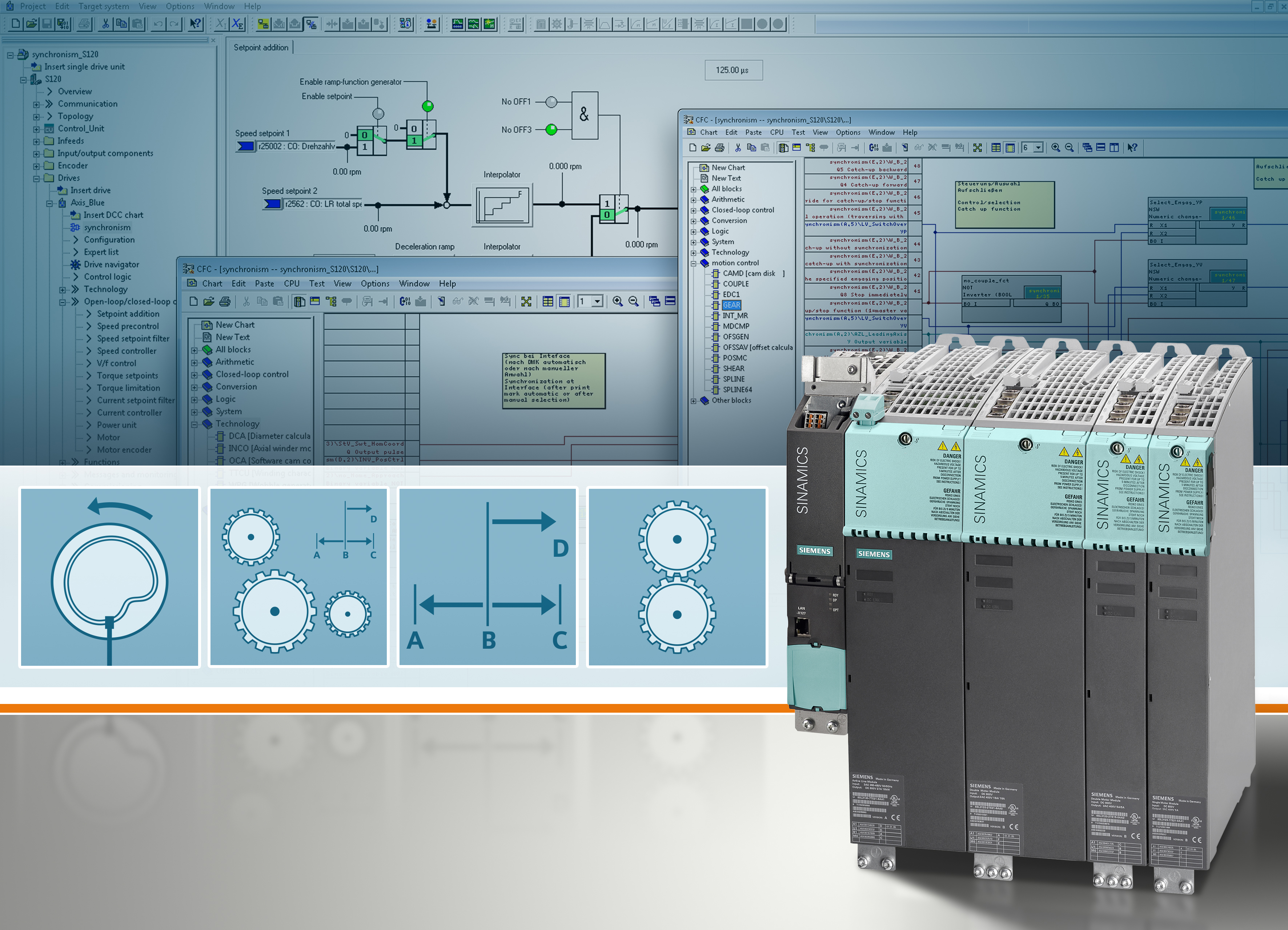This screenshot has height=930, width=1288.
Task: Open the Target system menu
Action: click(x=103, y=6)
